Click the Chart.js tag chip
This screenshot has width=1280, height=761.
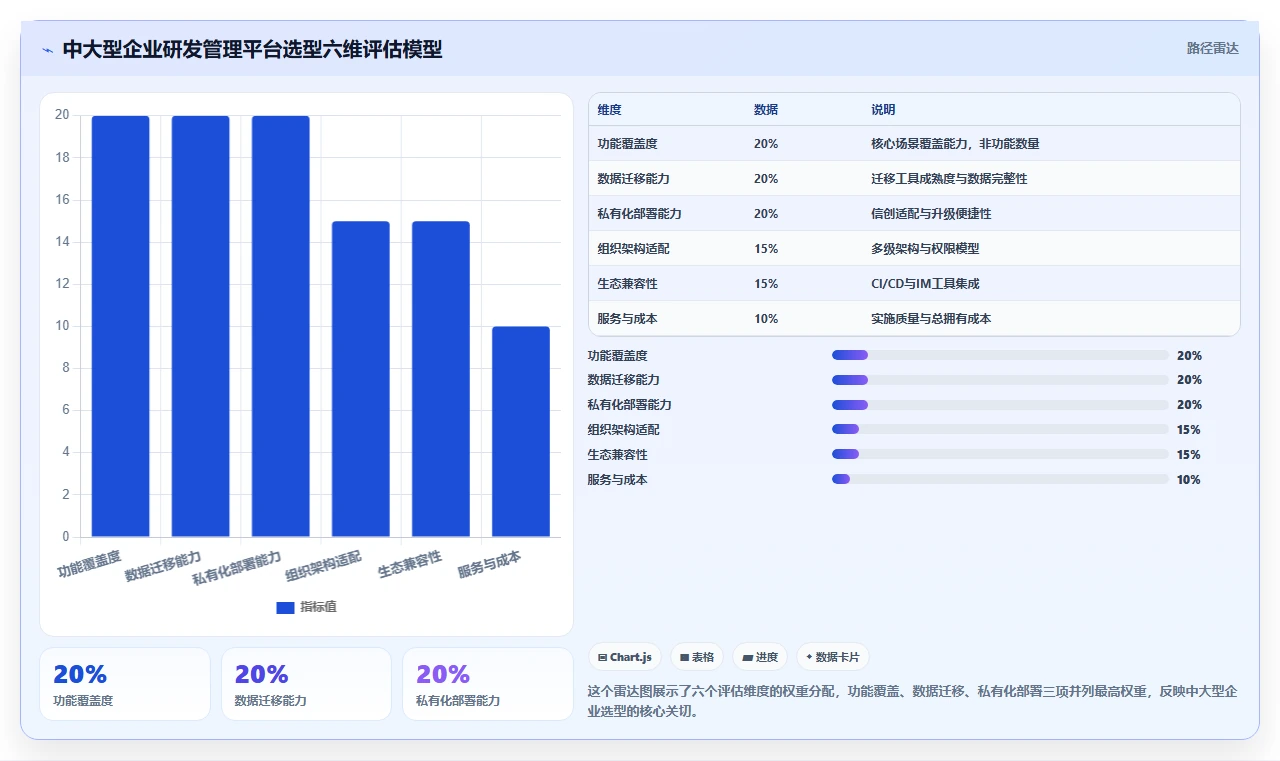click(625, 657)
